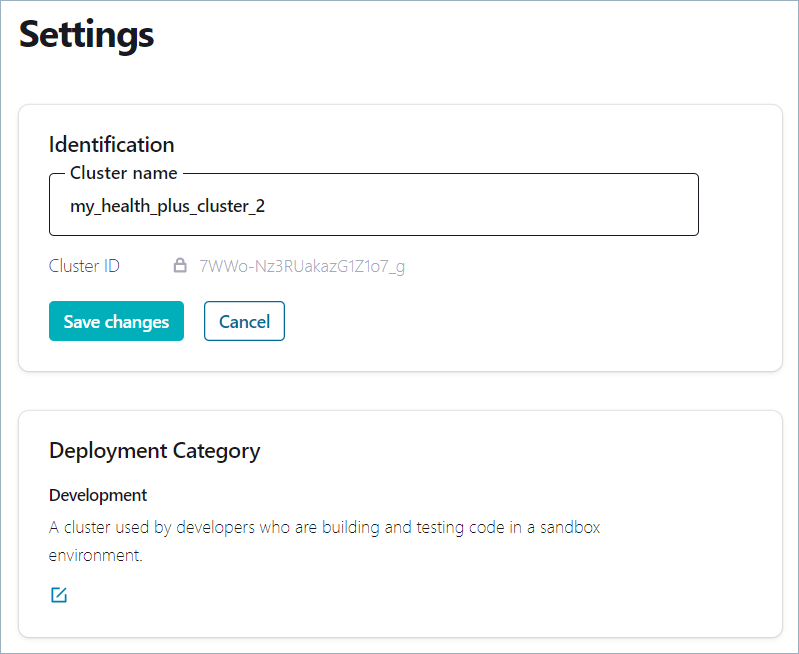Click the sandbox environment description text
799x654 pixels.
pyautogui.click(x=324, y=526)
